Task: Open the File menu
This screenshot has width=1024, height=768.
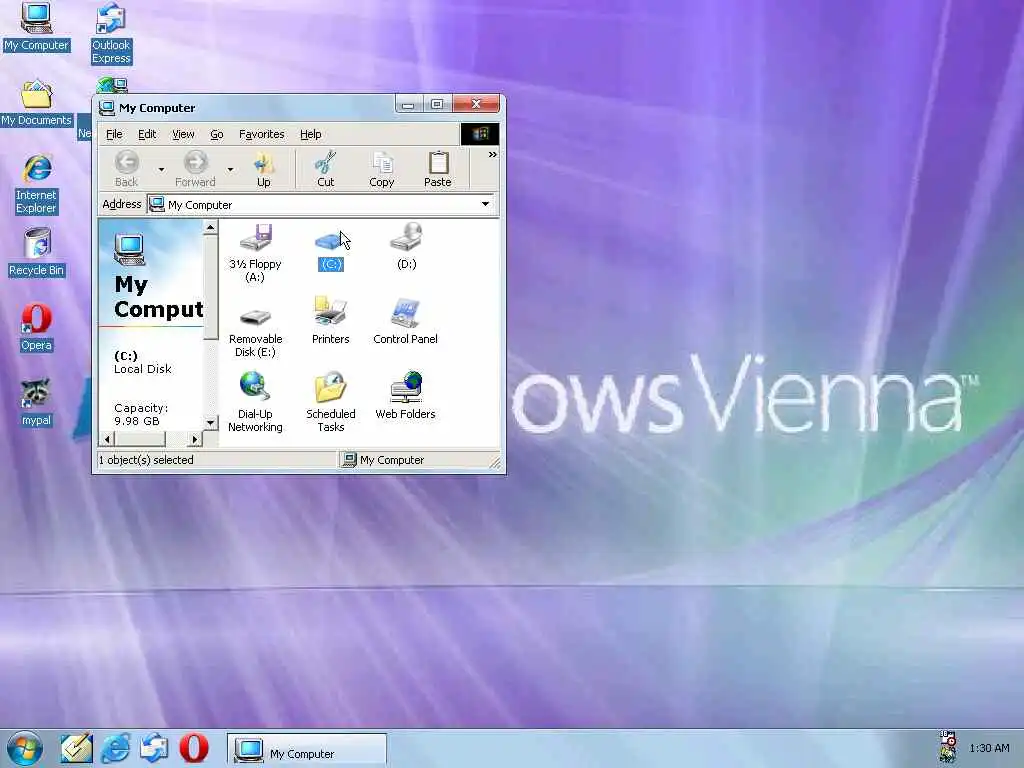Action: point(114,134)
